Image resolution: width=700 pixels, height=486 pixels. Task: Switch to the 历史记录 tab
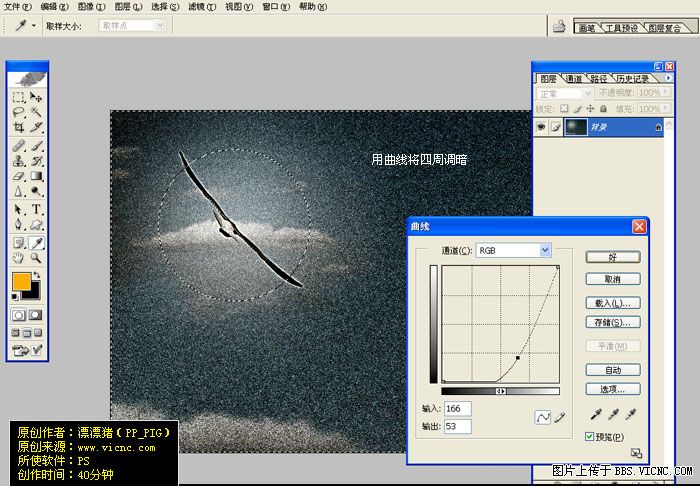point(633,79)
